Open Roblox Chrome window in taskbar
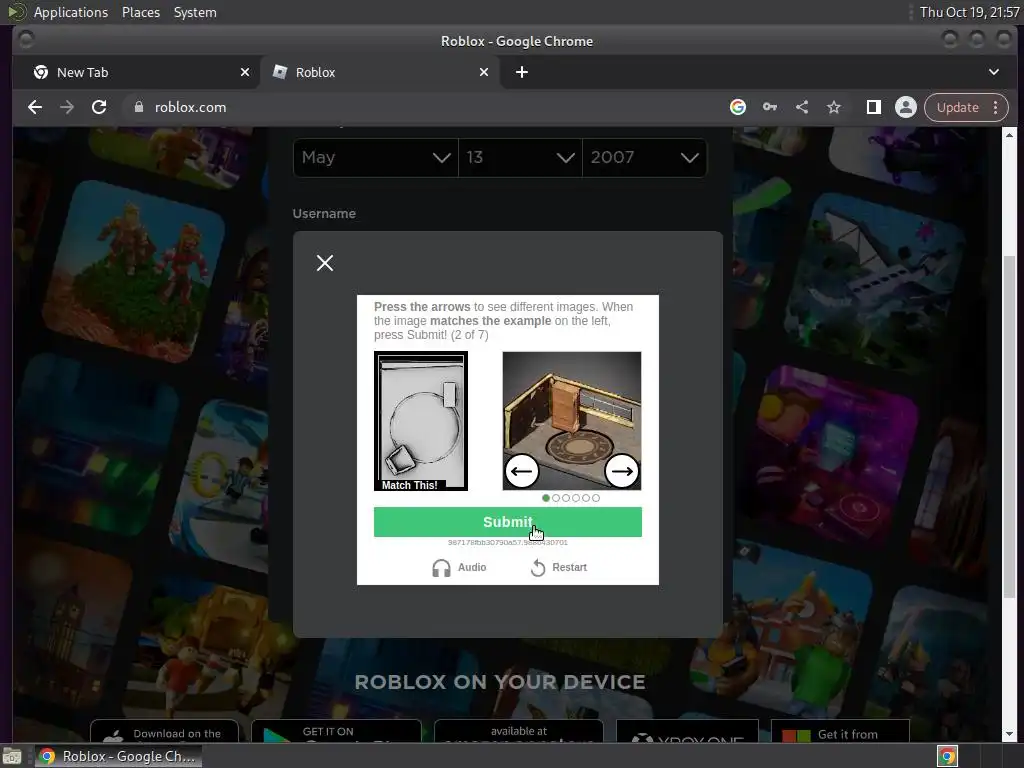1024x768 pixels. pyautogui.click(x=118, y=756)
